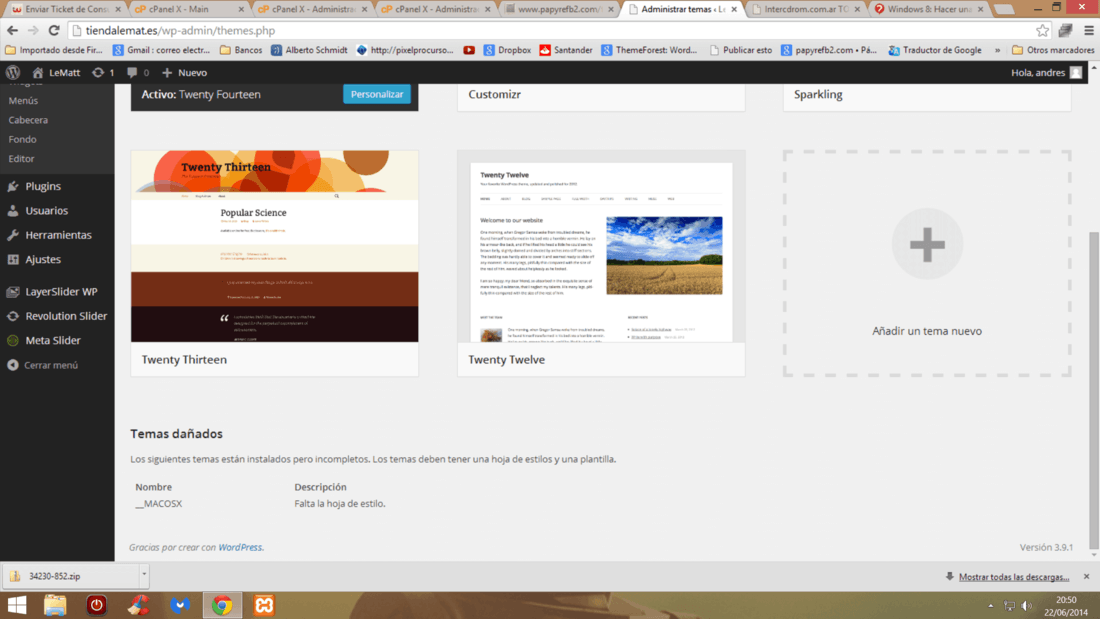Open the YouTube bookmark icon
The height and width of the screenshot is (619, 1100).
(x=469, y=50)
